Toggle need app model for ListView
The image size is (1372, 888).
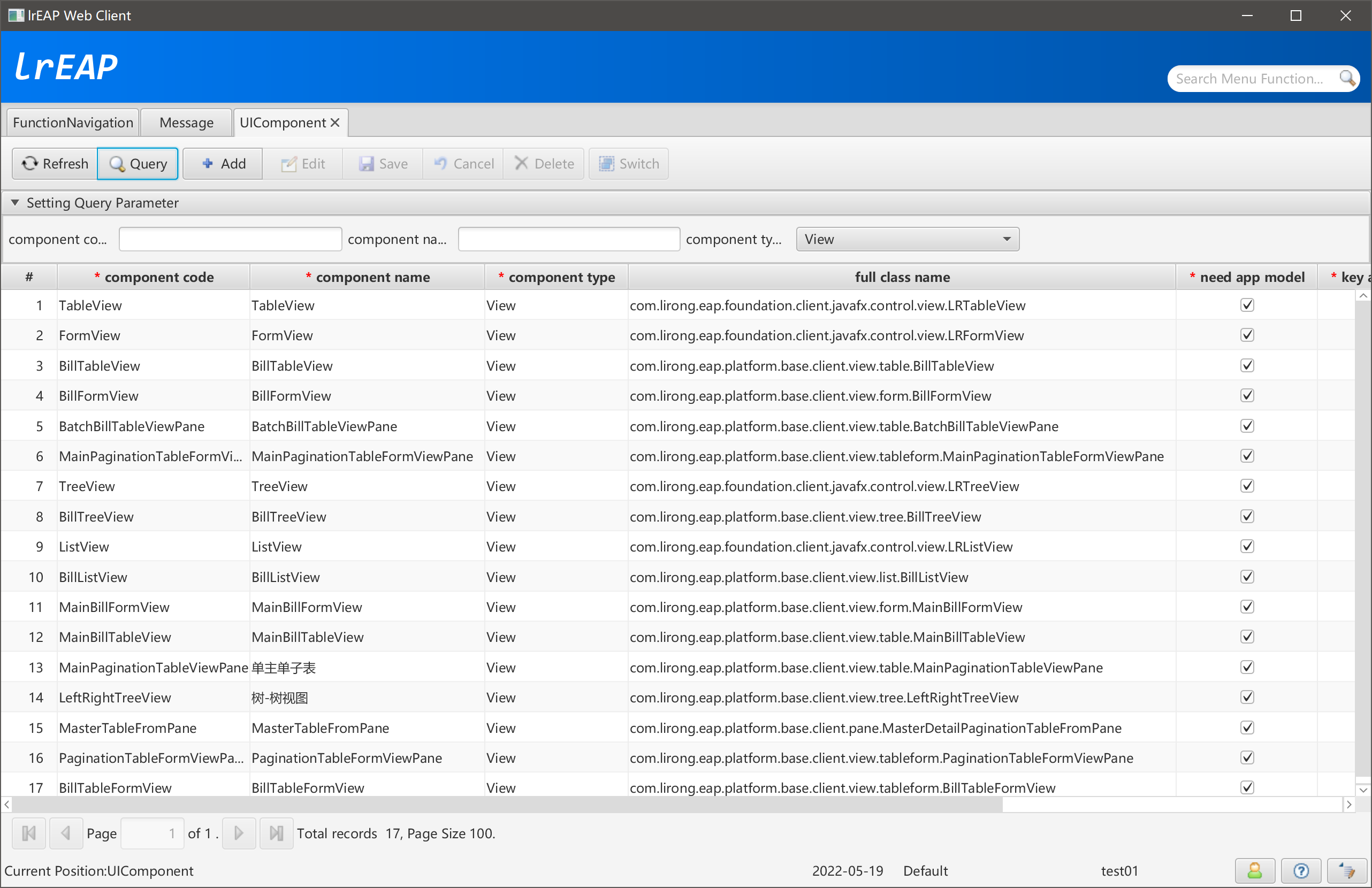click(x=1247, y=546)
